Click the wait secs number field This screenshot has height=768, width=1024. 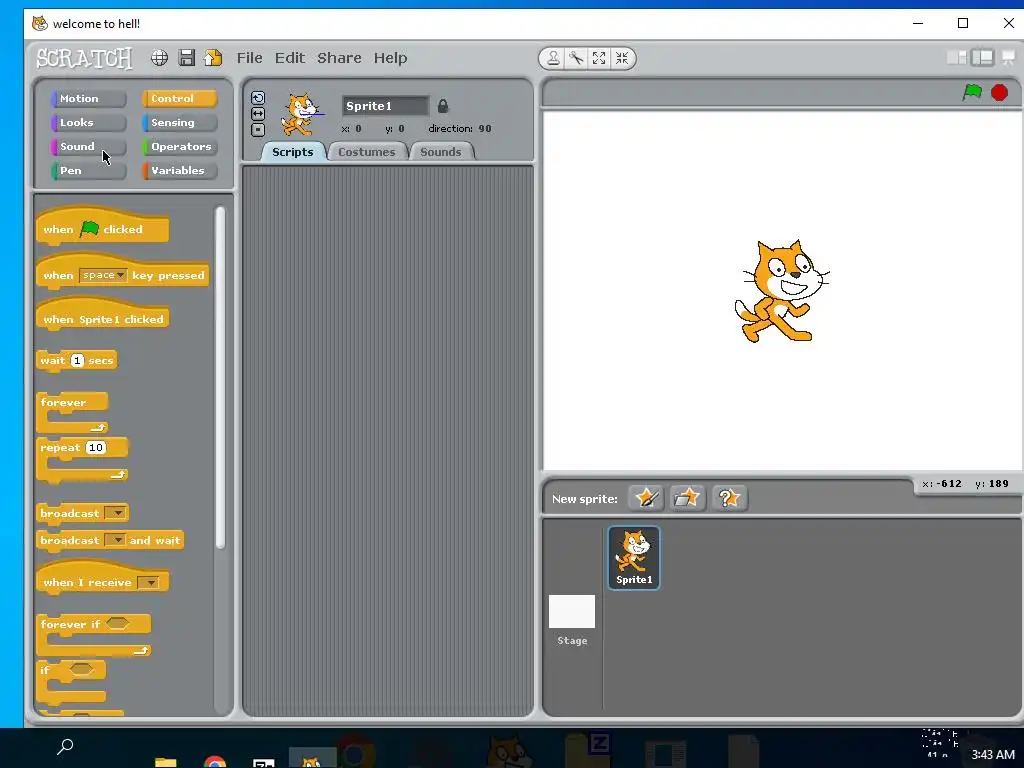point(77,360)
